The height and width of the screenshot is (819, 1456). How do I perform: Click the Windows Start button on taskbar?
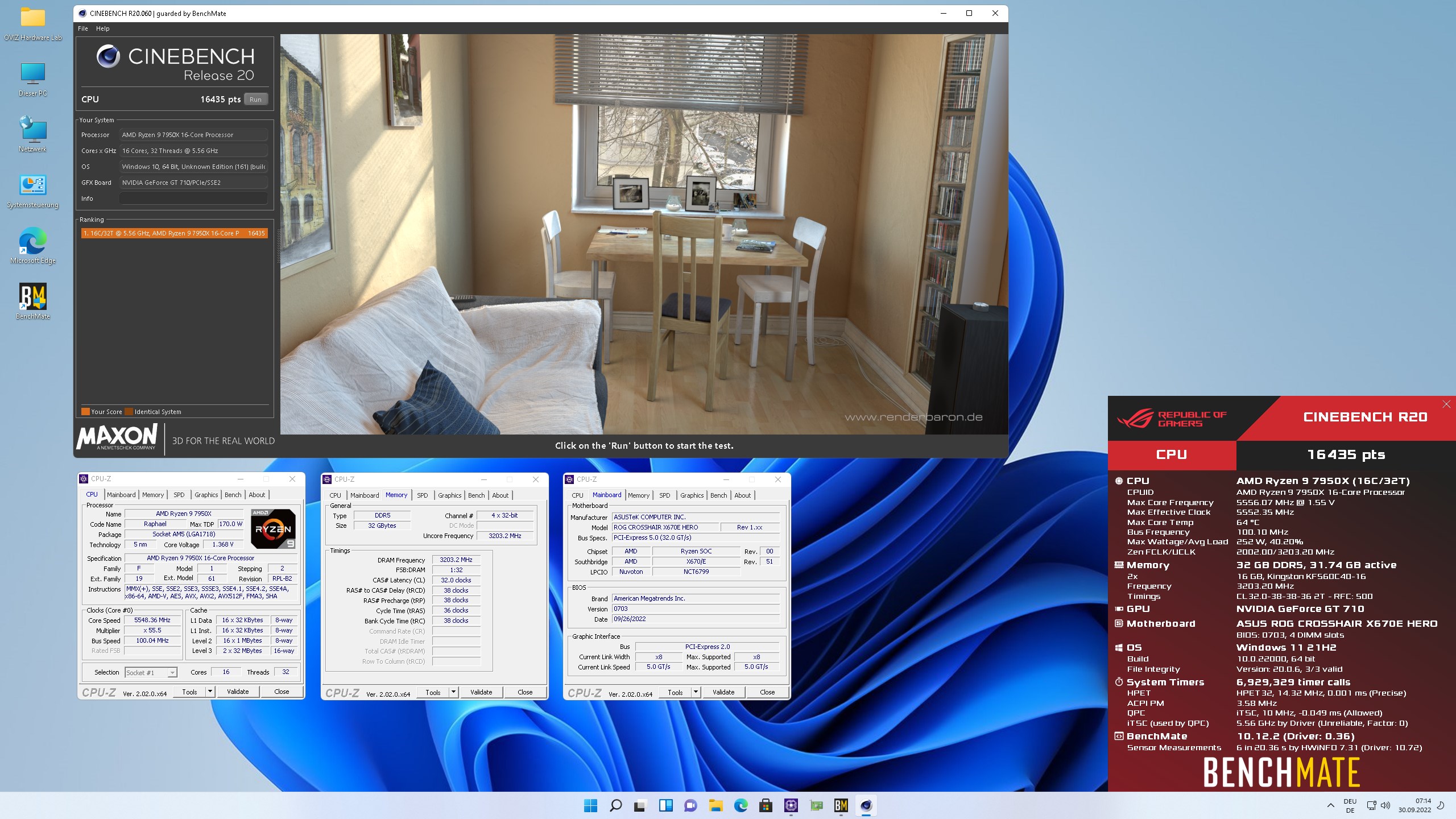point(590,805)
